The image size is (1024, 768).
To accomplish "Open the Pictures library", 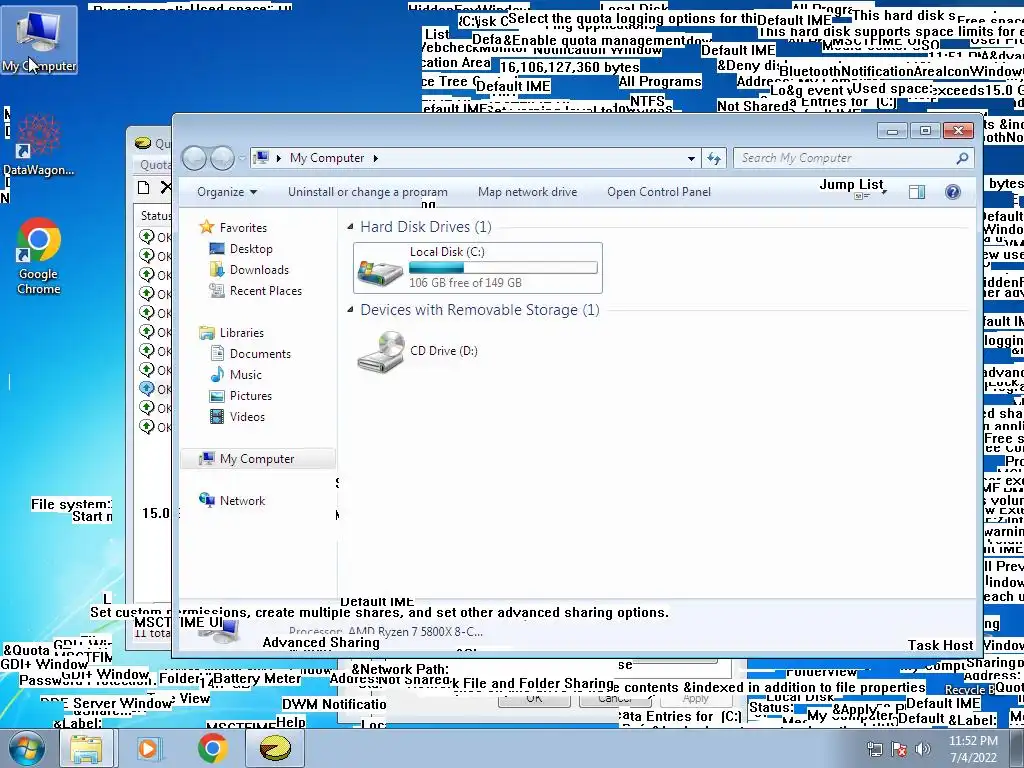I will (x=240, y=396).
